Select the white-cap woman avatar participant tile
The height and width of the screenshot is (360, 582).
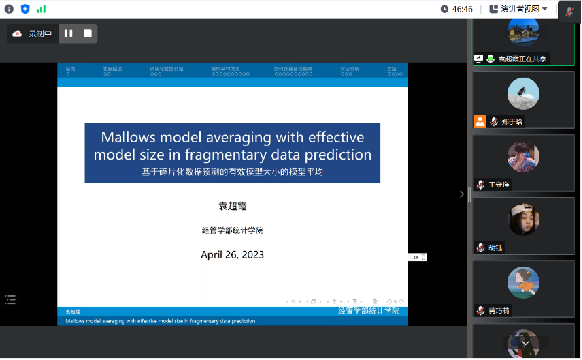pos(523,226)
